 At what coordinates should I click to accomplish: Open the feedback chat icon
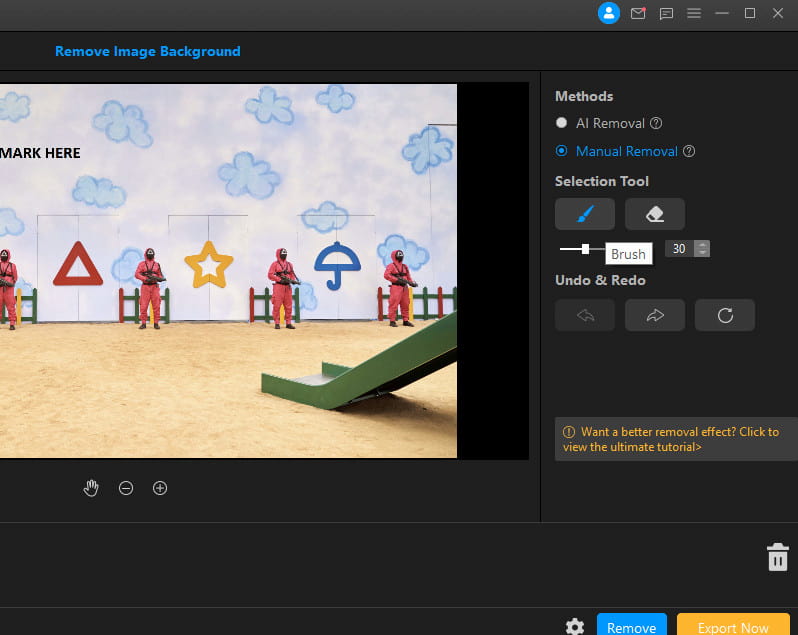click(x=666, y=13)
